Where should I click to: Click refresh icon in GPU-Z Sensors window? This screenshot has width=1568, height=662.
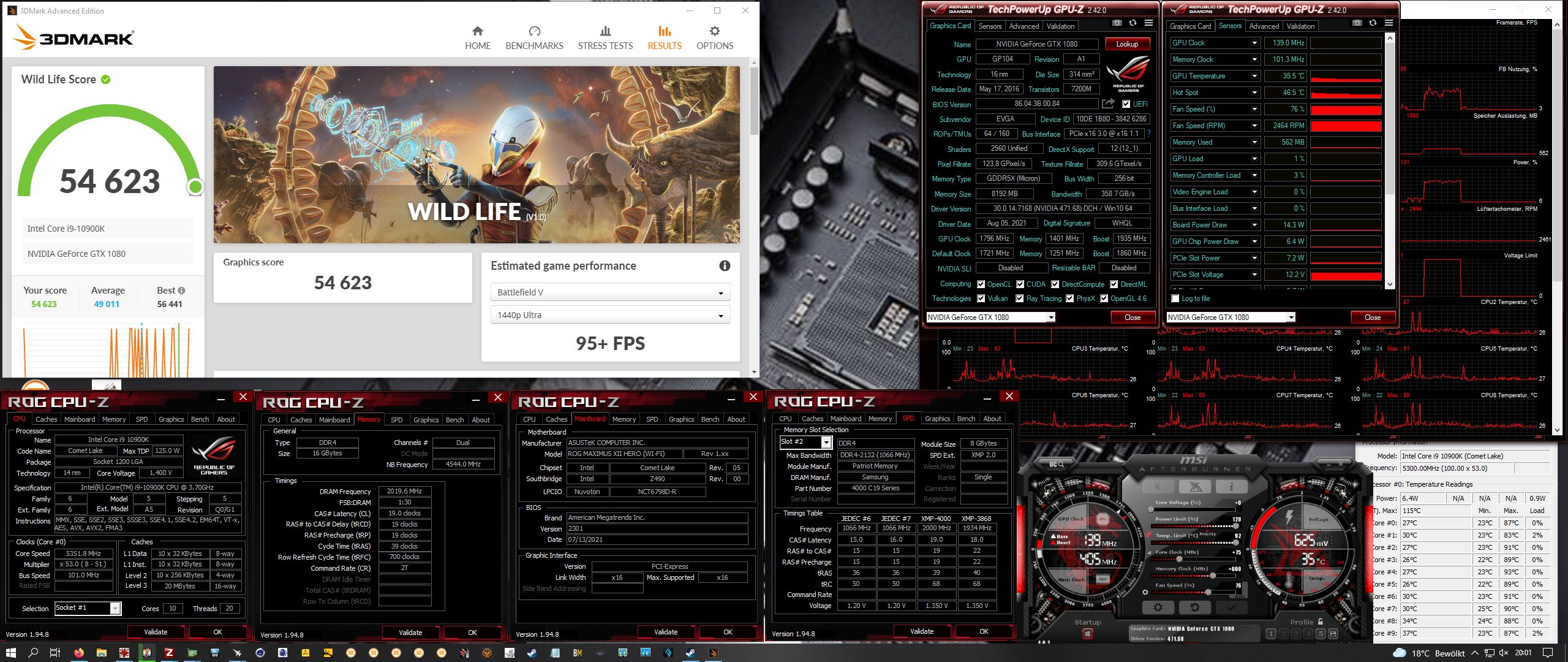(1373, 23)
